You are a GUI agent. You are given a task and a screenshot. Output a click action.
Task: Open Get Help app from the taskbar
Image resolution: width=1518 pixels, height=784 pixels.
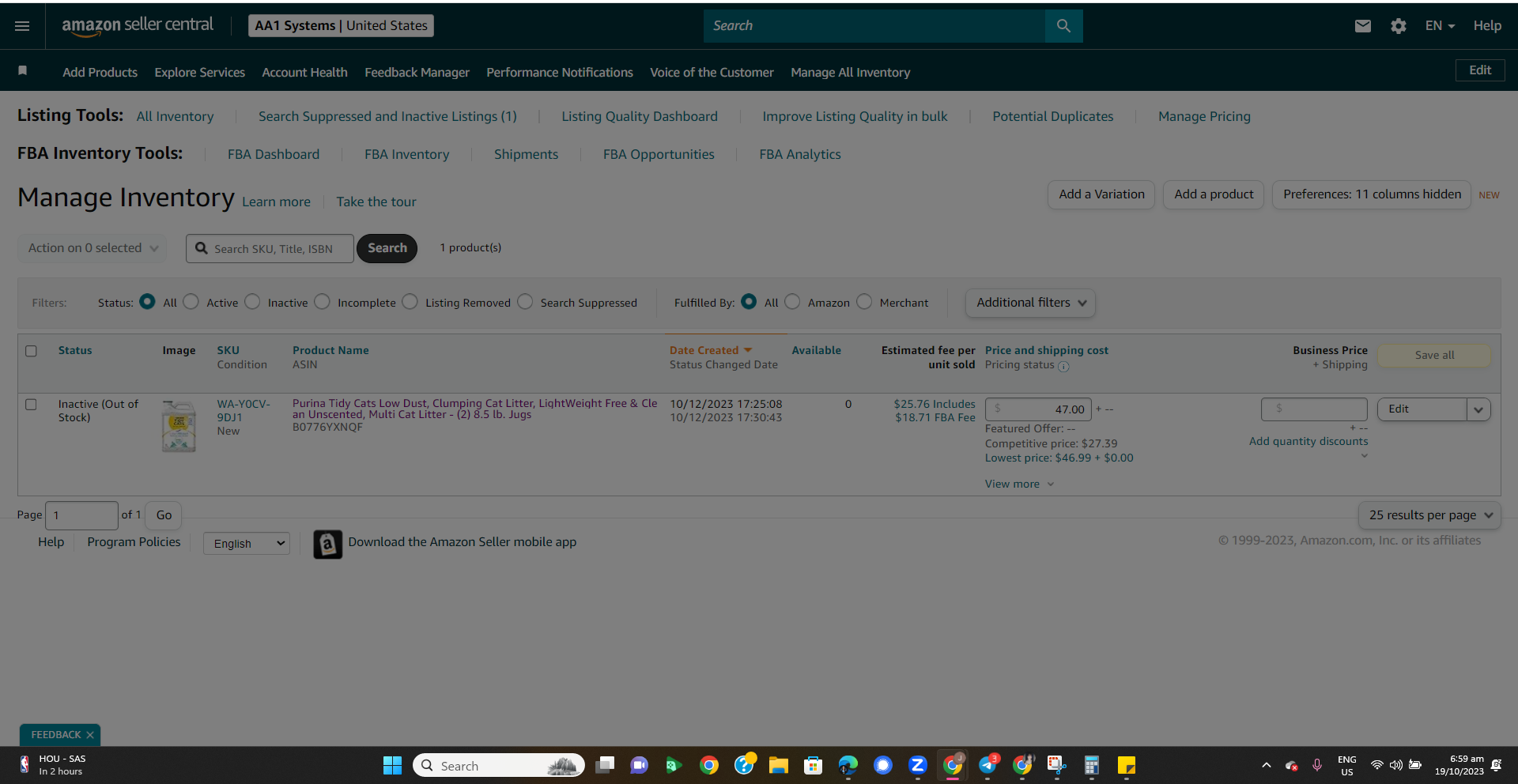[x=744, y=765]
